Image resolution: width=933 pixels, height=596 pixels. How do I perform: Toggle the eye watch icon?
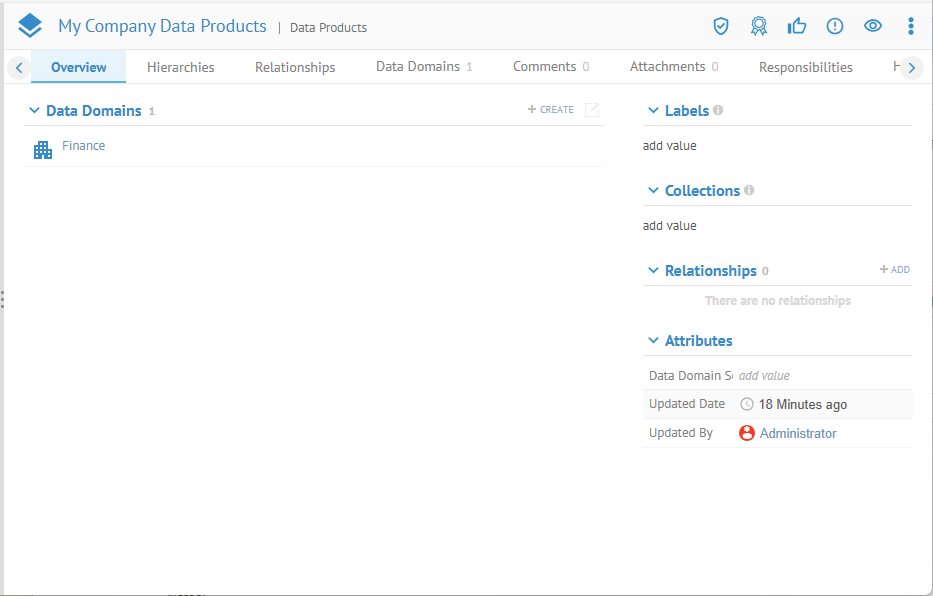pyautogui.click(x=873, y=26)
